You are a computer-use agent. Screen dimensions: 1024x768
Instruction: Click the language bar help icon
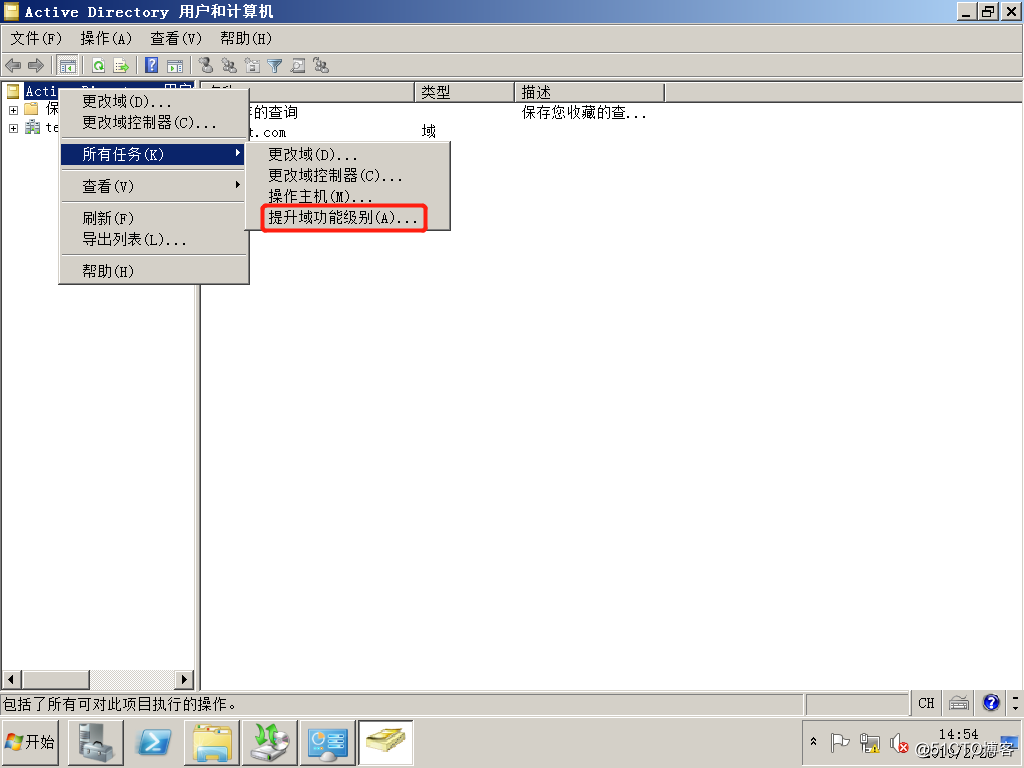(991, 703)
